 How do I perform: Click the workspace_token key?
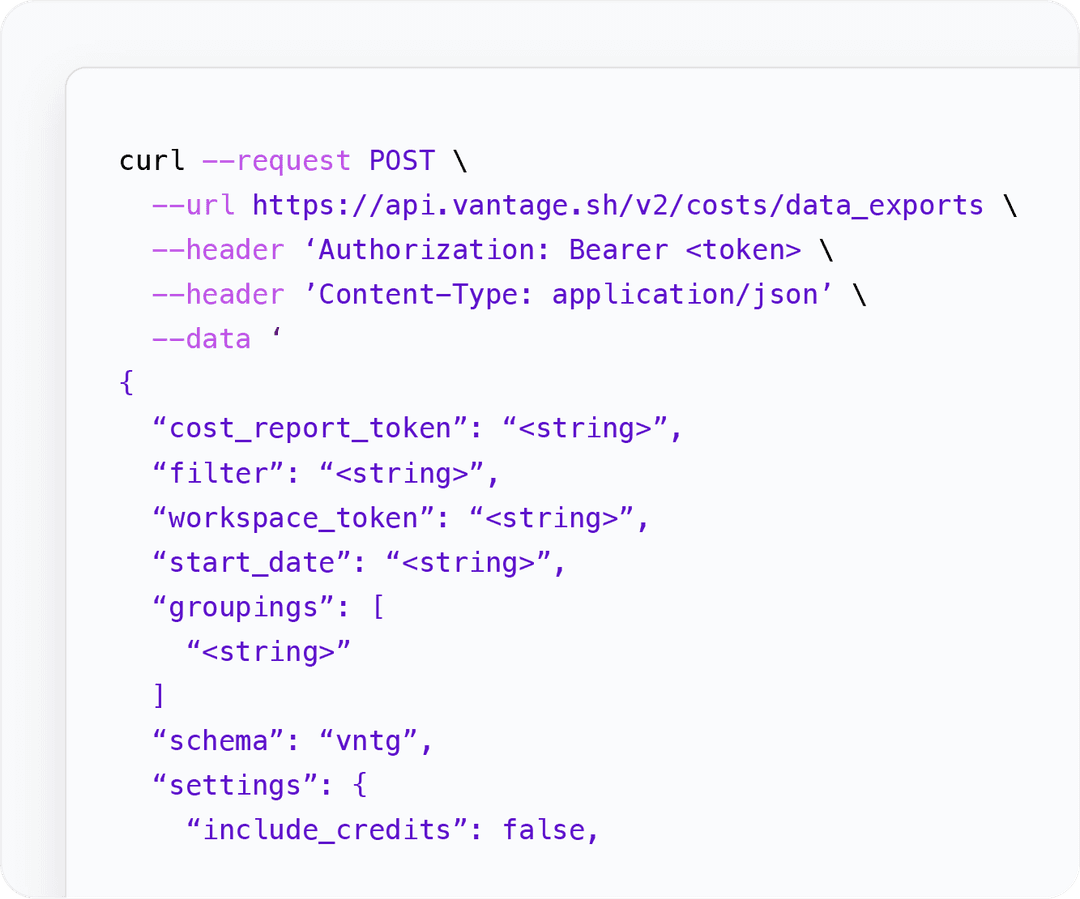(x=293, y=518)
